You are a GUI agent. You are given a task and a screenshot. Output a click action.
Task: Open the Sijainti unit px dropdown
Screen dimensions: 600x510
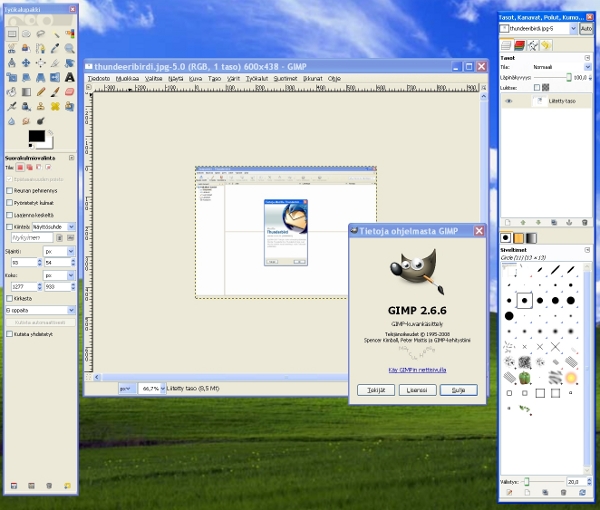(59, 251)
